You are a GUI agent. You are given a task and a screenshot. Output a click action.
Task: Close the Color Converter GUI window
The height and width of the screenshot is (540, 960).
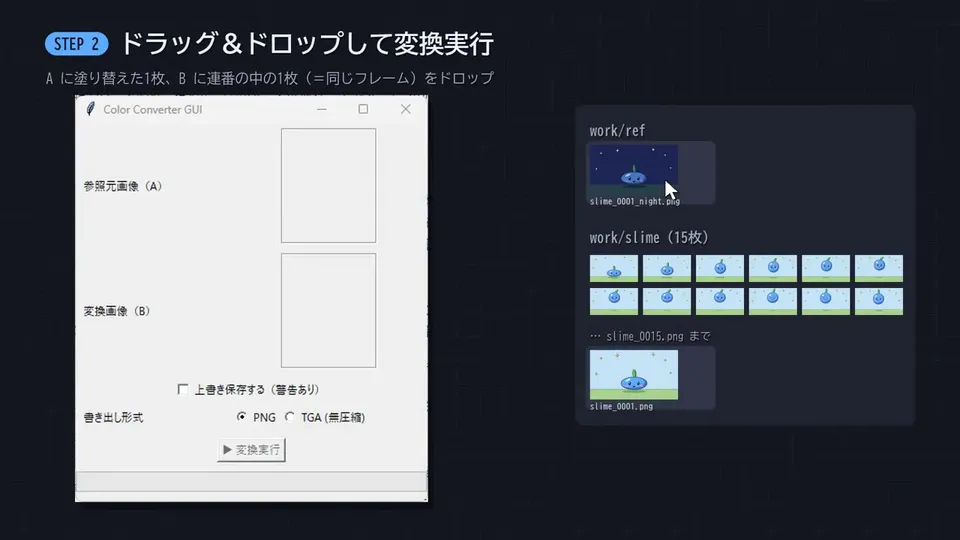405,109
